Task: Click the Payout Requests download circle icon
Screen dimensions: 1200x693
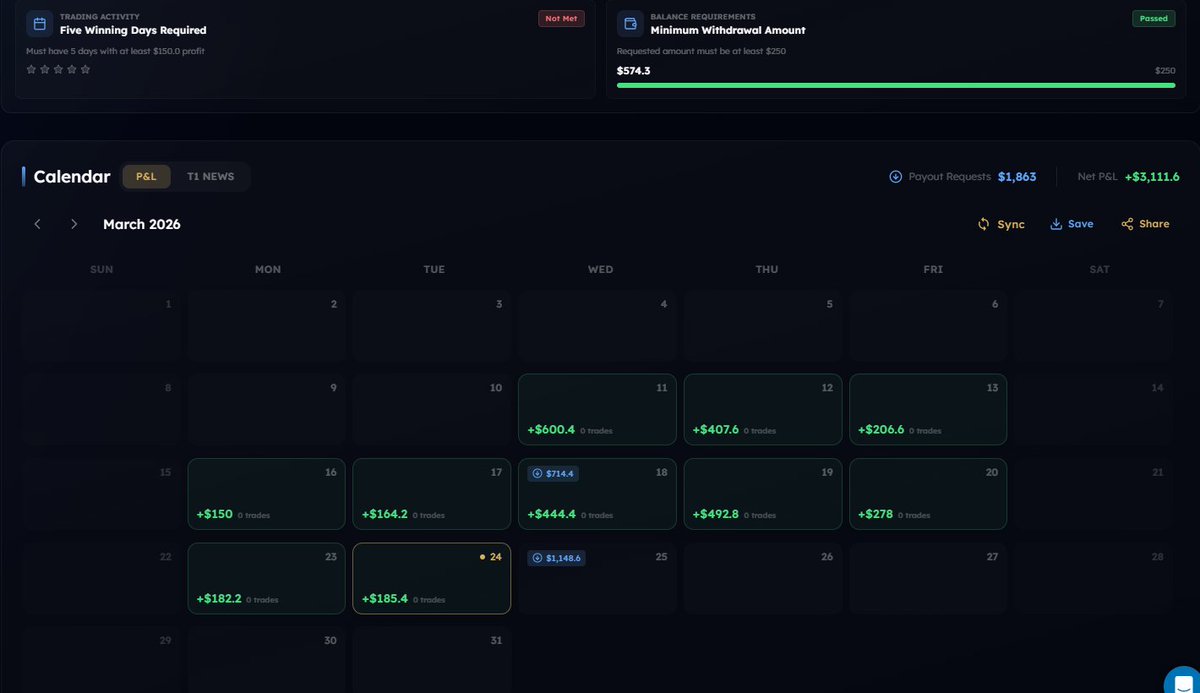Action: pos(896,177)
